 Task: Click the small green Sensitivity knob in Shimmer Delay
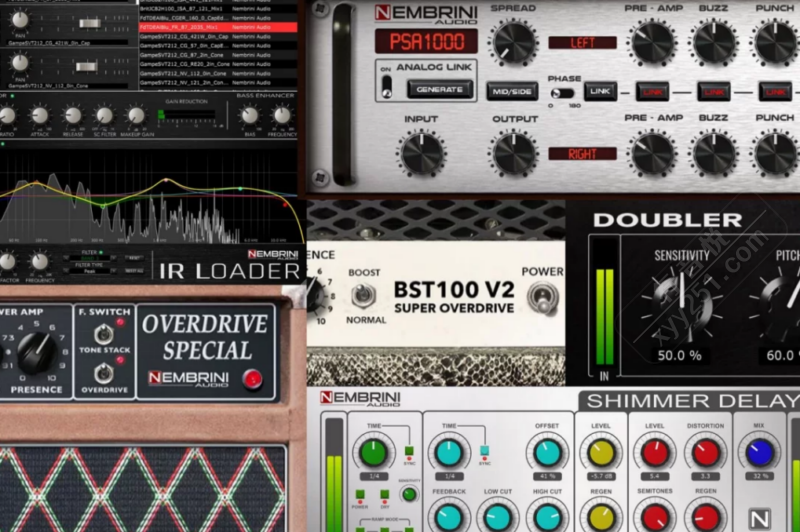click(409, 494)
